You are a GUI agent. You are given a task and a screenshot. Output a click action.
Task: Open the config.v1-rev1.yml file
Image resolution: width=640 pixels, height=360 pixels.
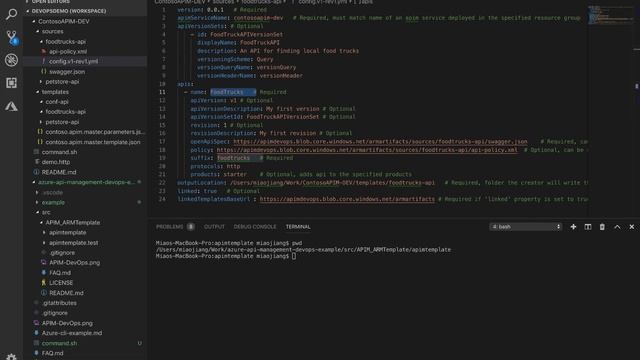[73, 61]
